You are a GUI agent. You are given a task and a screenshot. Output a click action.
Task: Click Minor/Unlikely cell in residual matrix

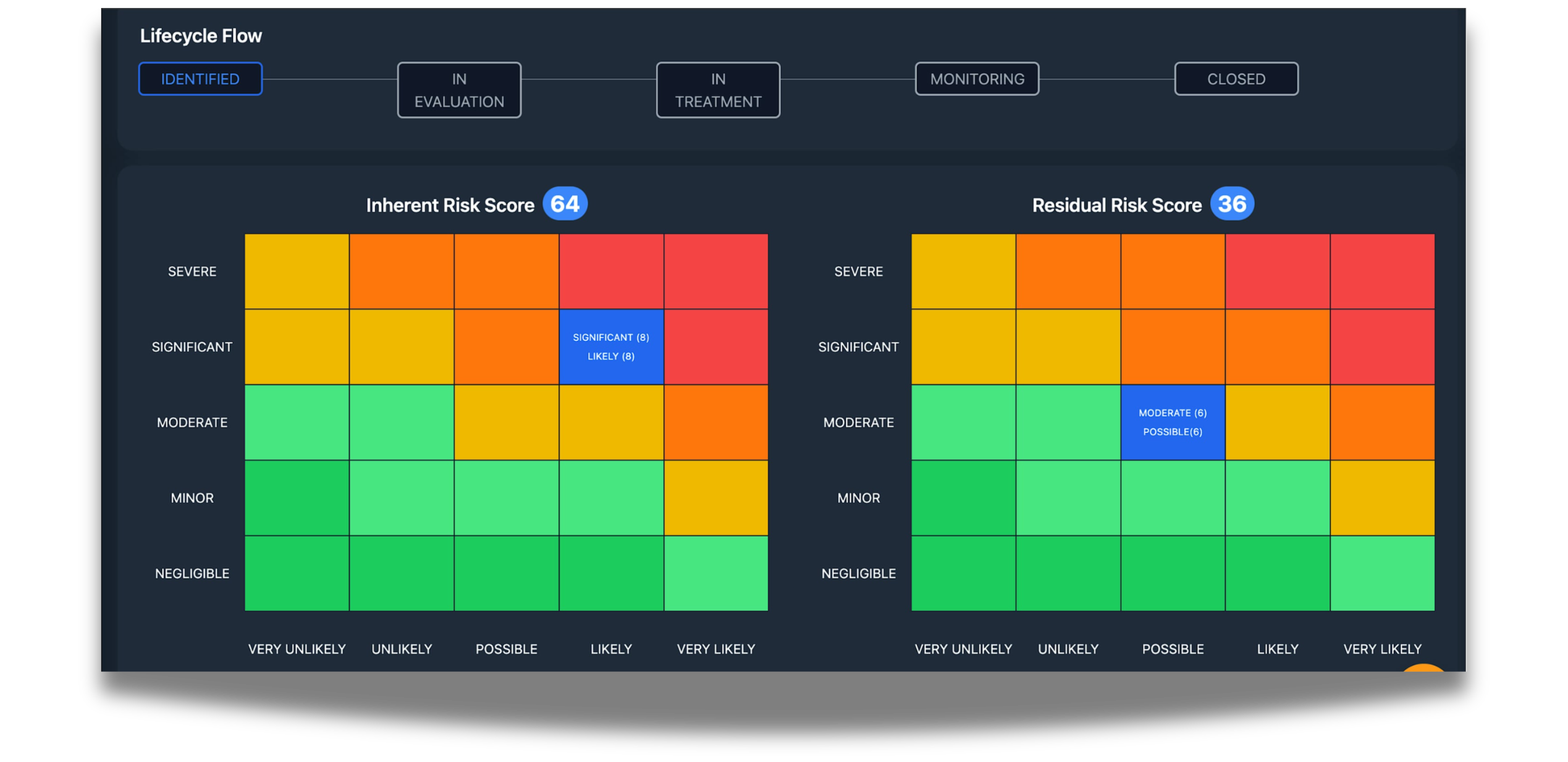(1068, 498)
